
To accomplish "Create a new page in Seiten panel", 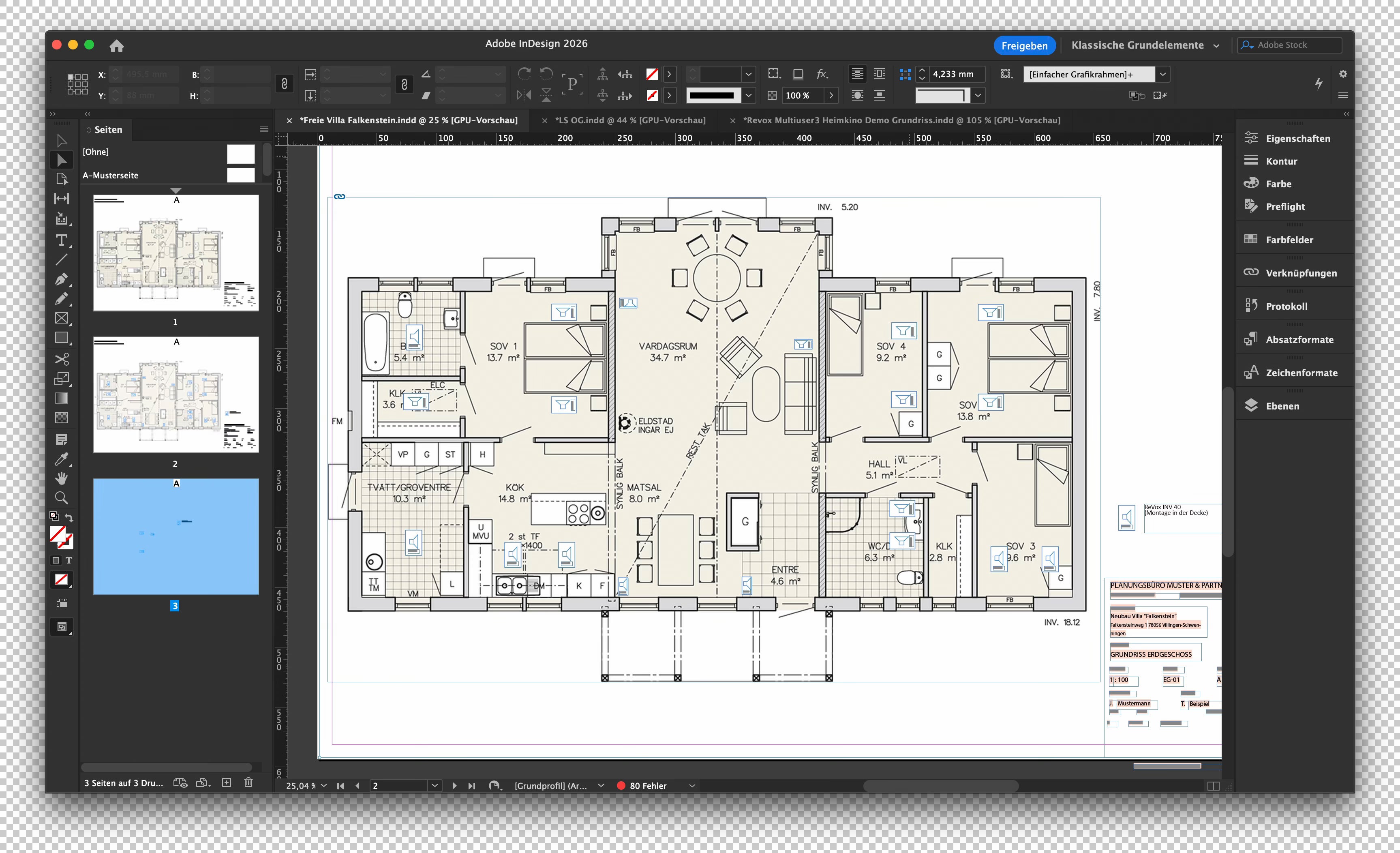I will [226, 782].
